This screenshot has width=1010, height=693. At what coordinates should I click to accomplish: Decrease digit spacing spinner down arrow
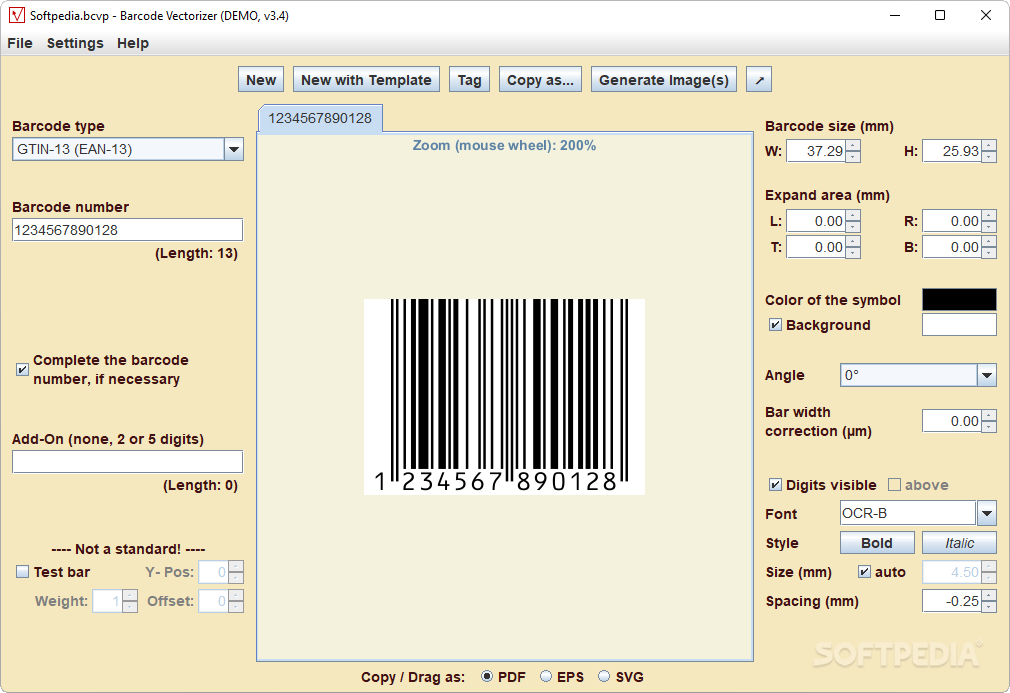[989, 607]
